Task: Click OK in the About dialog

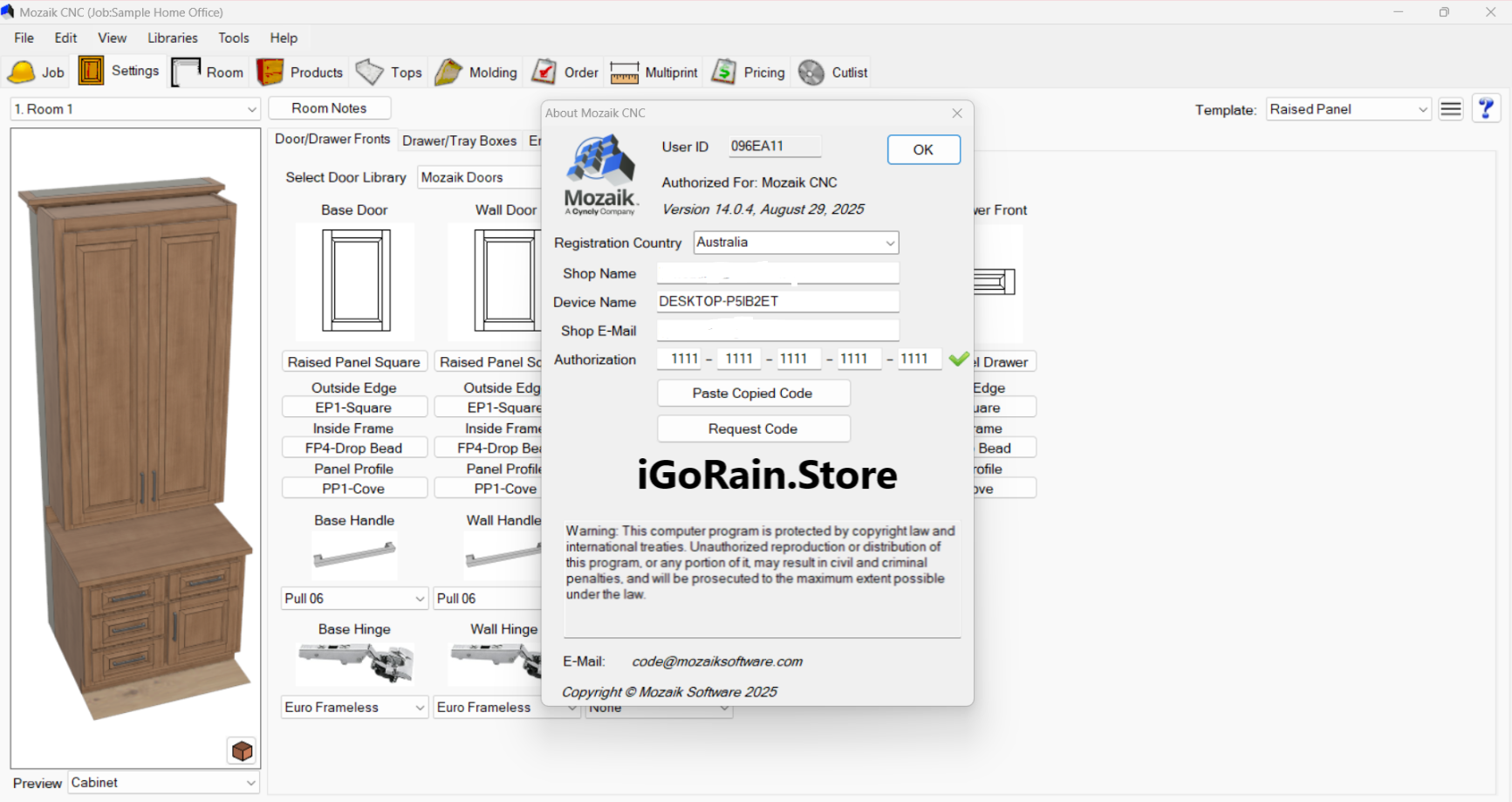Action: [x=922, y=149]
